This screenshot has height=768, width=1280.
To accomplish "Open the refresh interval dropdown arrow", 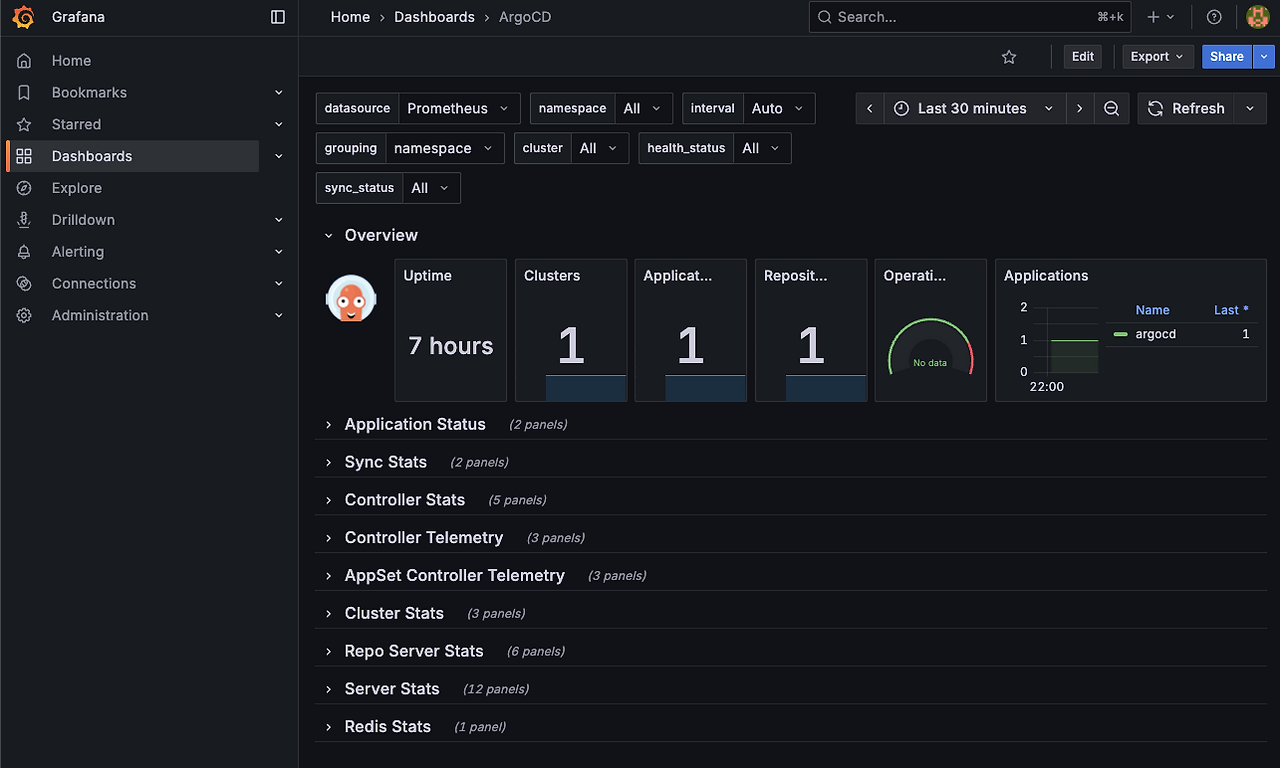I will coord(1250,108).
